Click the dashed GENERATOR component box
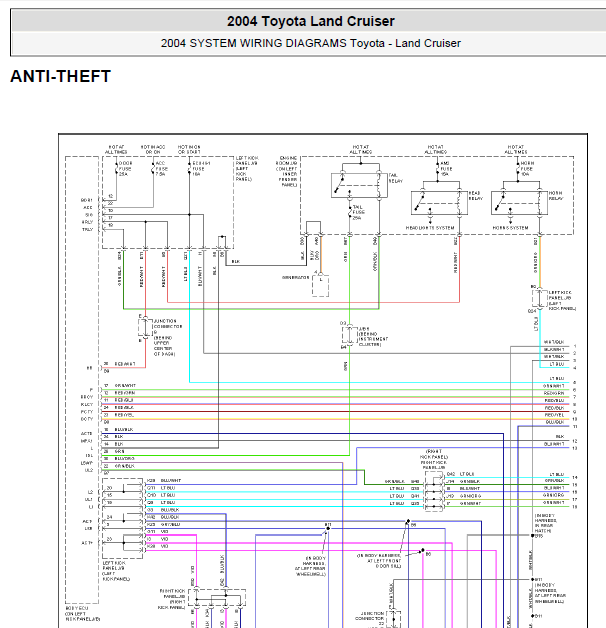The height and width of the screenshot is (628, 606). click(x=320, y=285)
